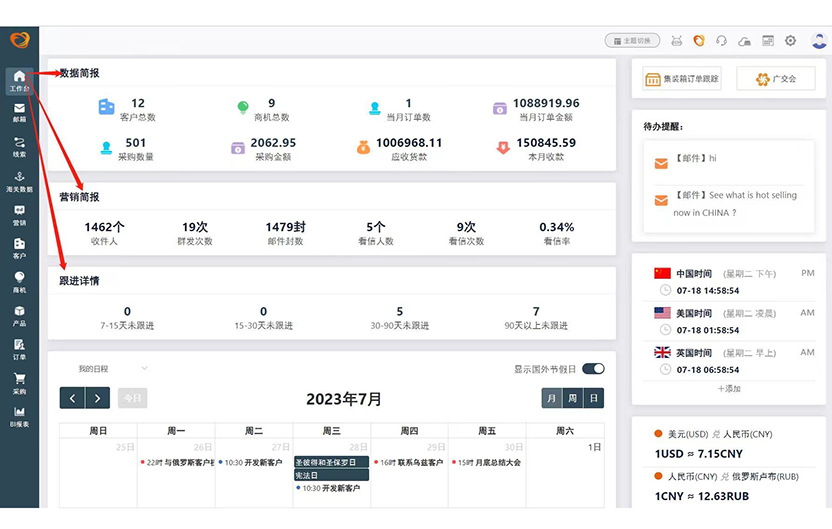Image resolution: width=832 pixels, height=529 pixels.
Task: Open the 采购 purchasing cart module
Action: pos(19,384)
